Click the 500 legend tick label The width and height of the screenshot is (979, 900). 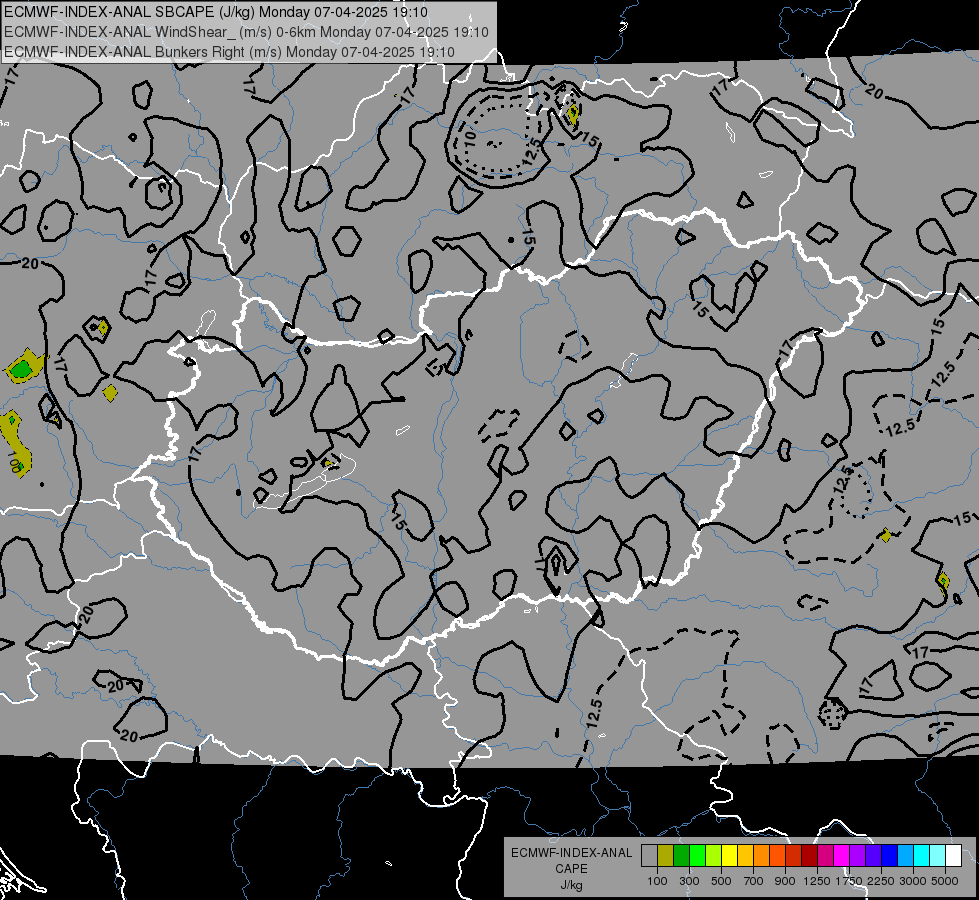point(721,881)
